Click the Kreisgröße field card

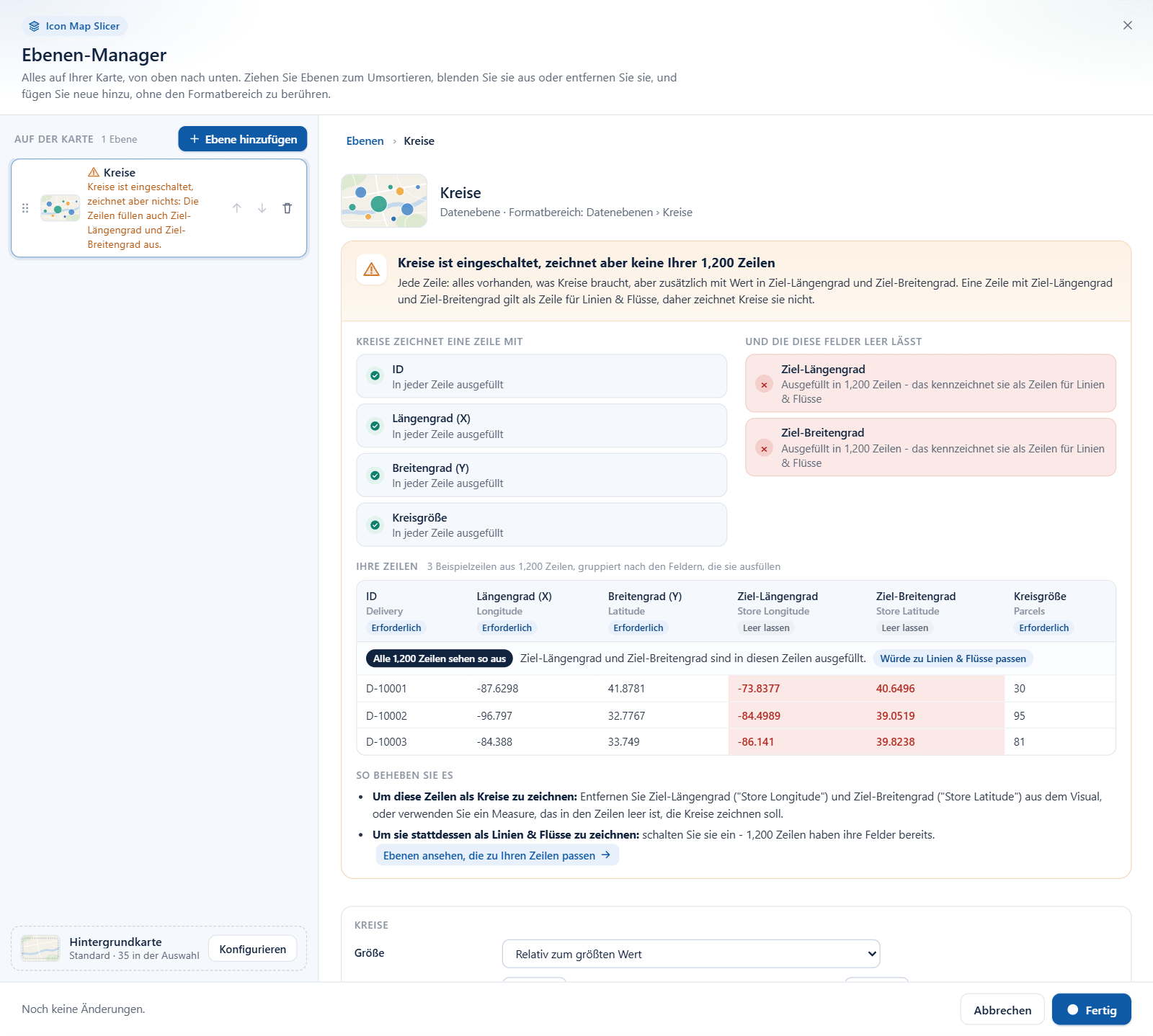pos(541,524)
